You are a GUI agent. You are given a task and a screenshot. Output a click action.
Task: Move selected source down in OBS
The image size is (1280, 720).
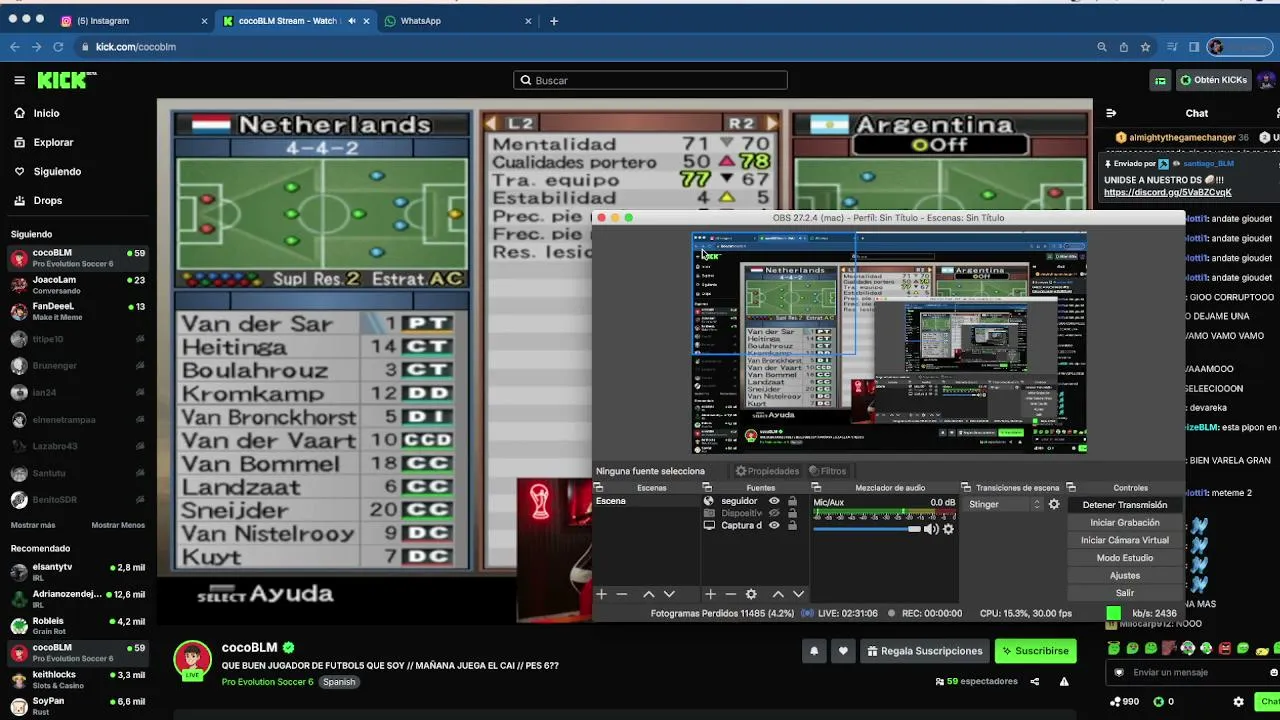pyautogui.click(x=798, y=594)
